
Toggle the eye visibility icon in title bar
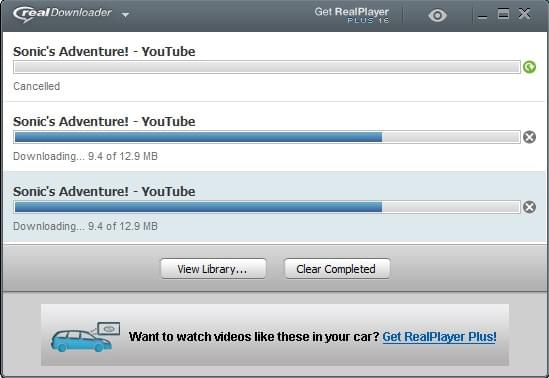tap(437, 15)
